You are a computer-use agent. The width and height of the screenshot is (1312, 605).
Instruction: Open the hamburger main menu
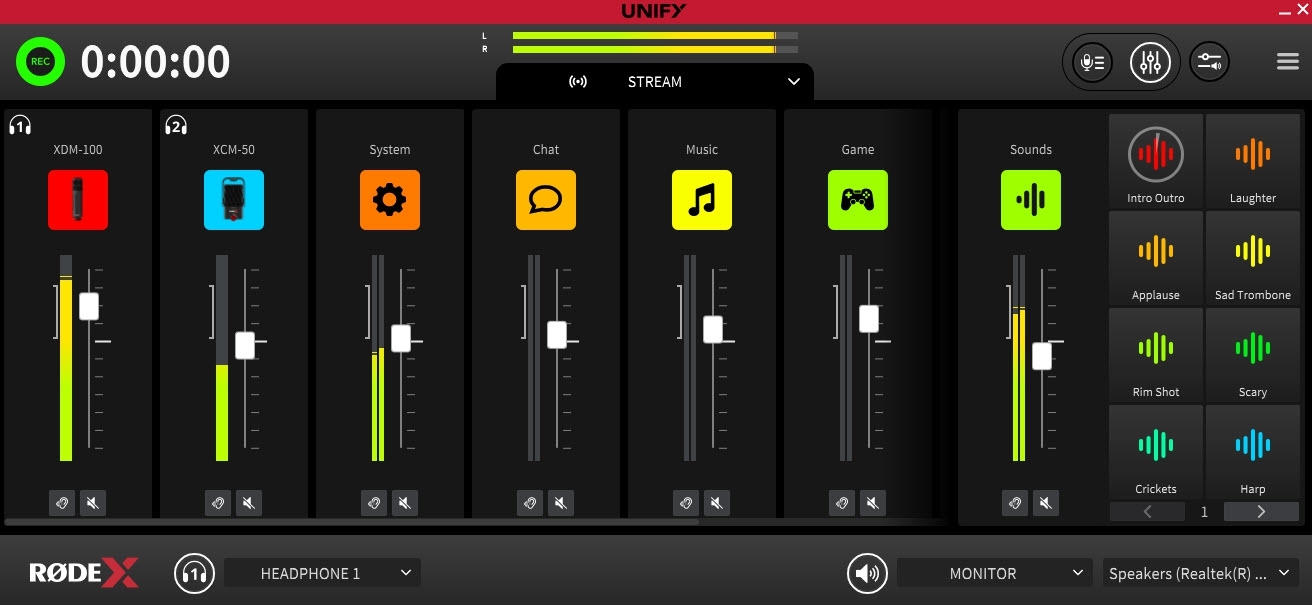pyautogui.click(x=1288, y=62)
